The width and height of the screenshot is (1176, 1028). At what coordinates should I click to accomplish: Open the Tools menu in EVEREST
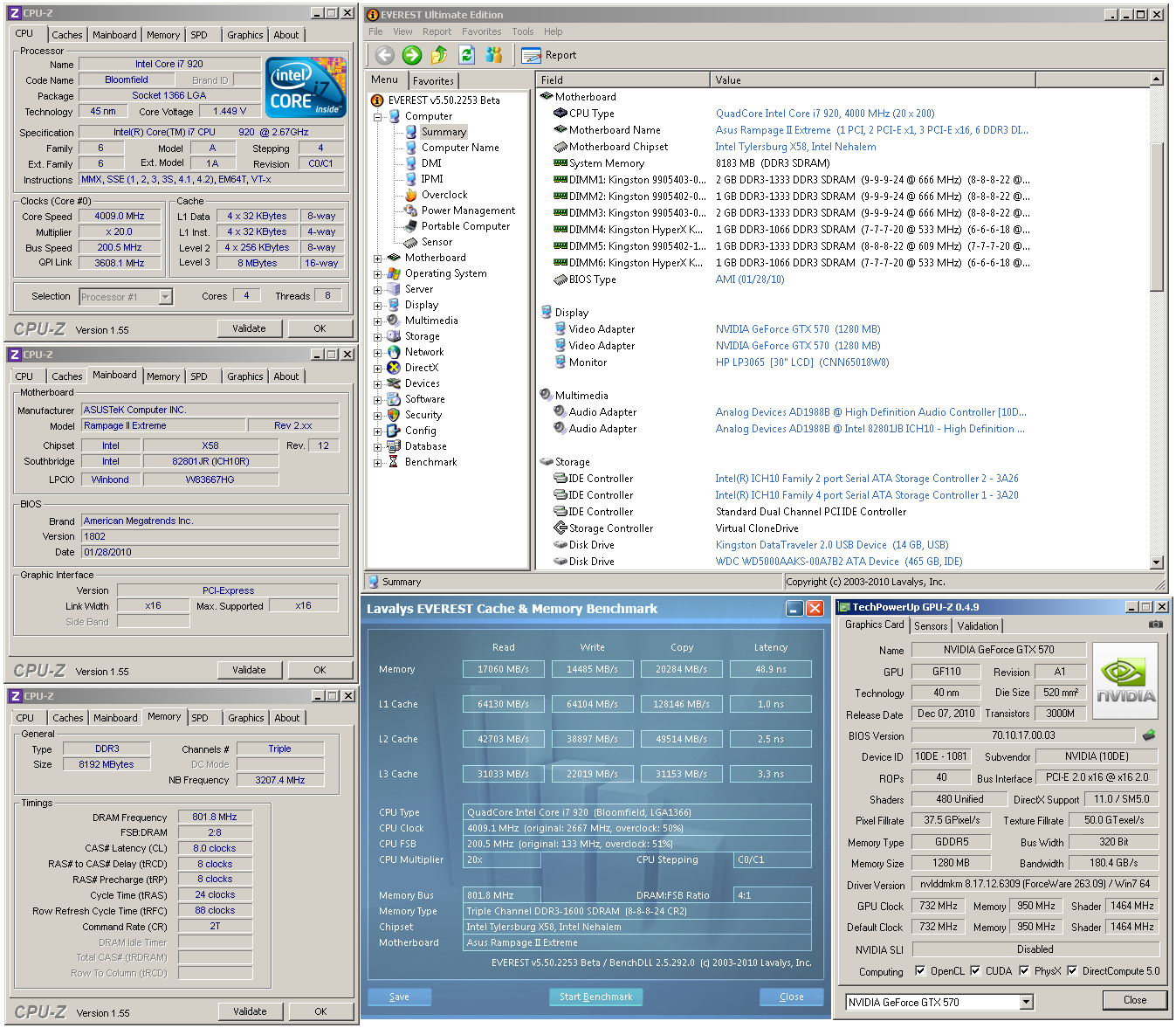click(523, 31)
